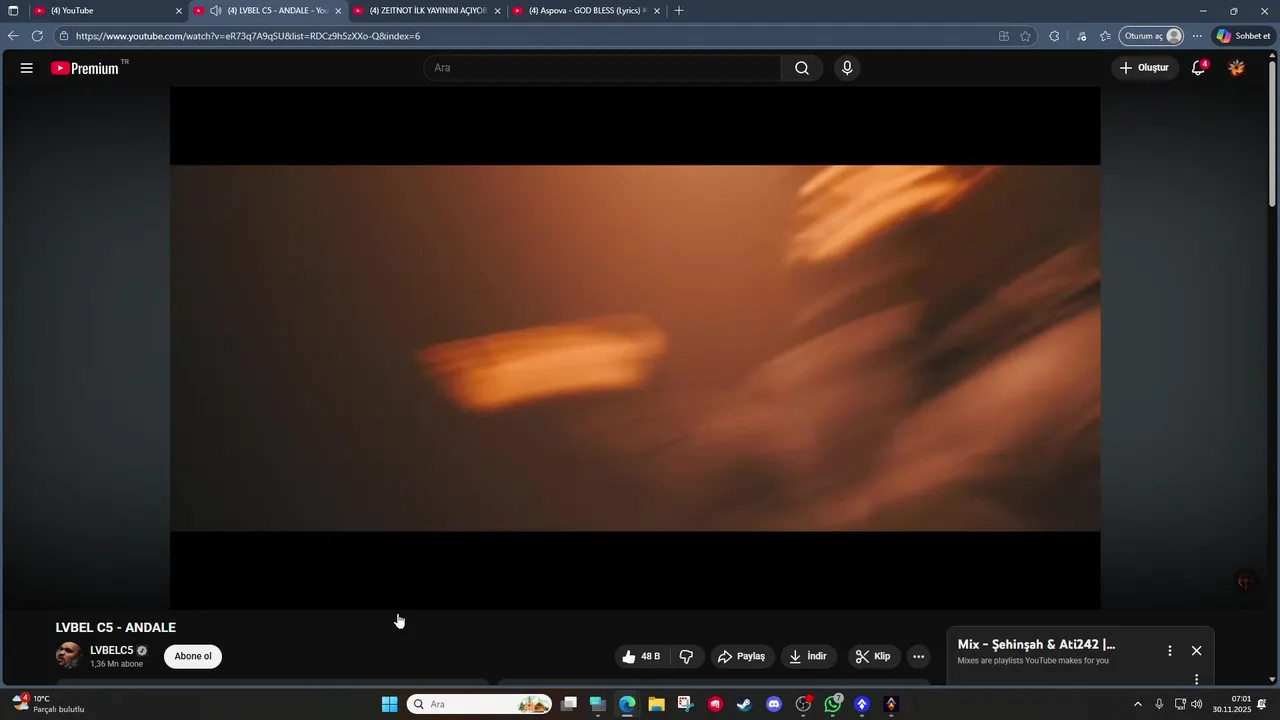Click the search magnifier button
Image resolution: width=1280 pixels, height=720 pixels.
click(x=802, y=68)
